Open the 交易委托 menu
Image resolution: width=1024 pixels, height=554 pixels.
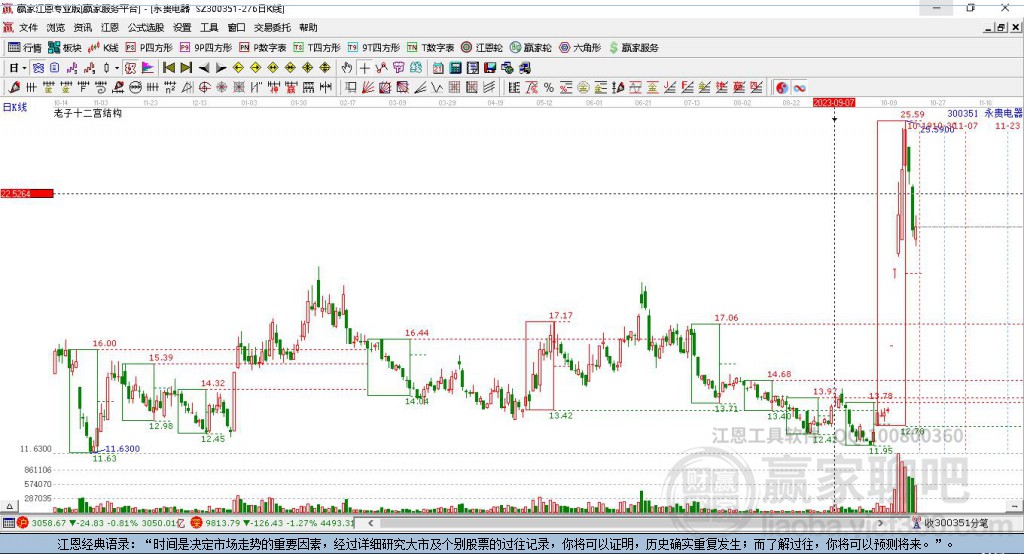coord(272,27)
